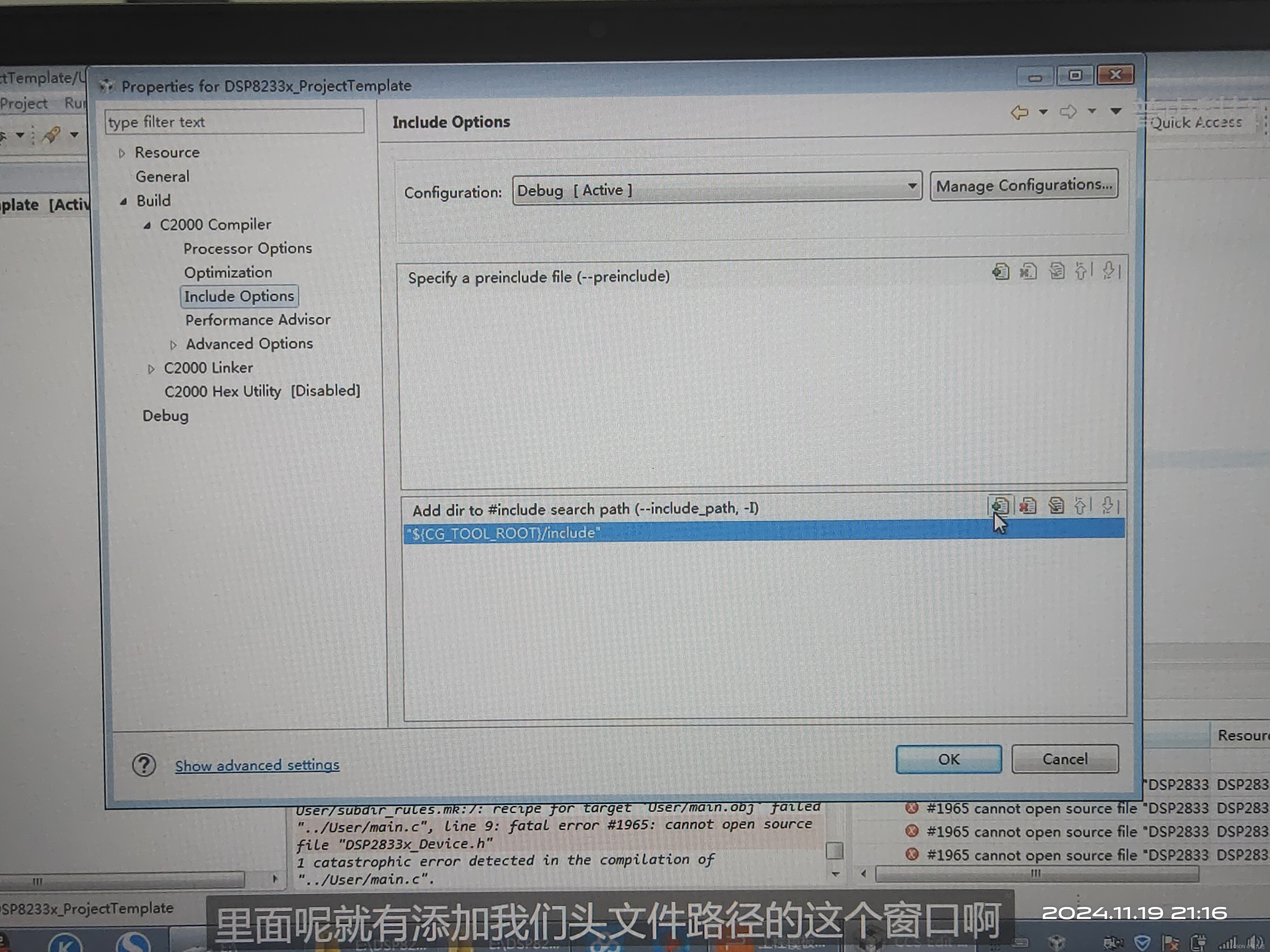1270x952 pixels.
Task: Click the Manage Configurations button
Action: (1023, 185)
